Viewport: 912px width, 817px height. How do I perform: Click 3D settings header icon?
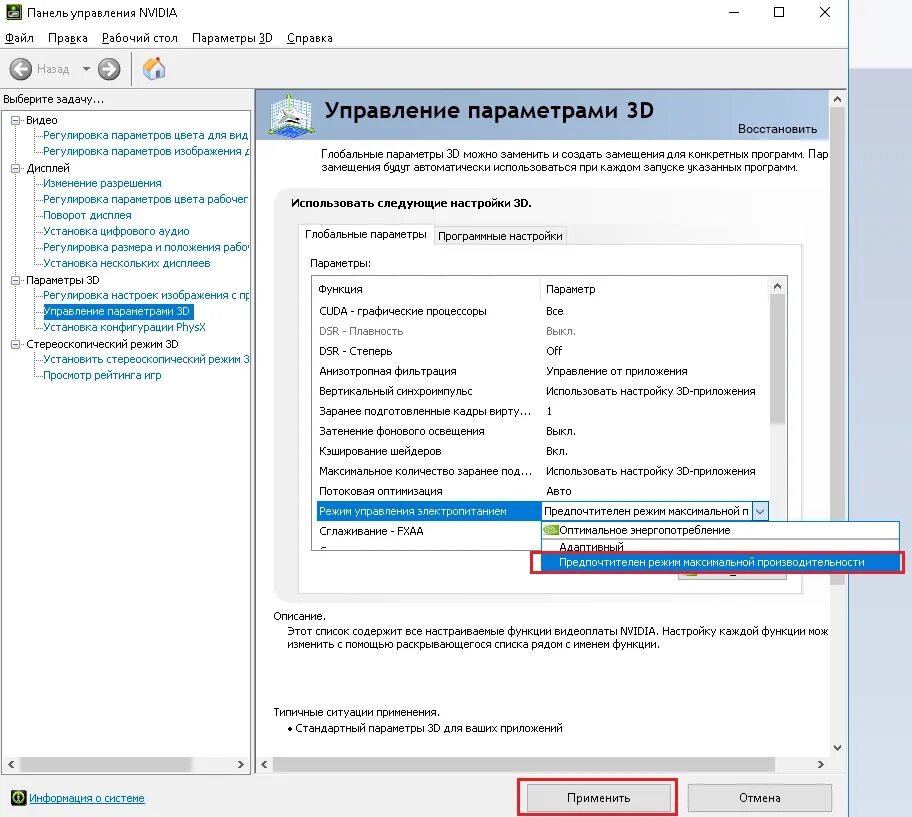point(292,115)
